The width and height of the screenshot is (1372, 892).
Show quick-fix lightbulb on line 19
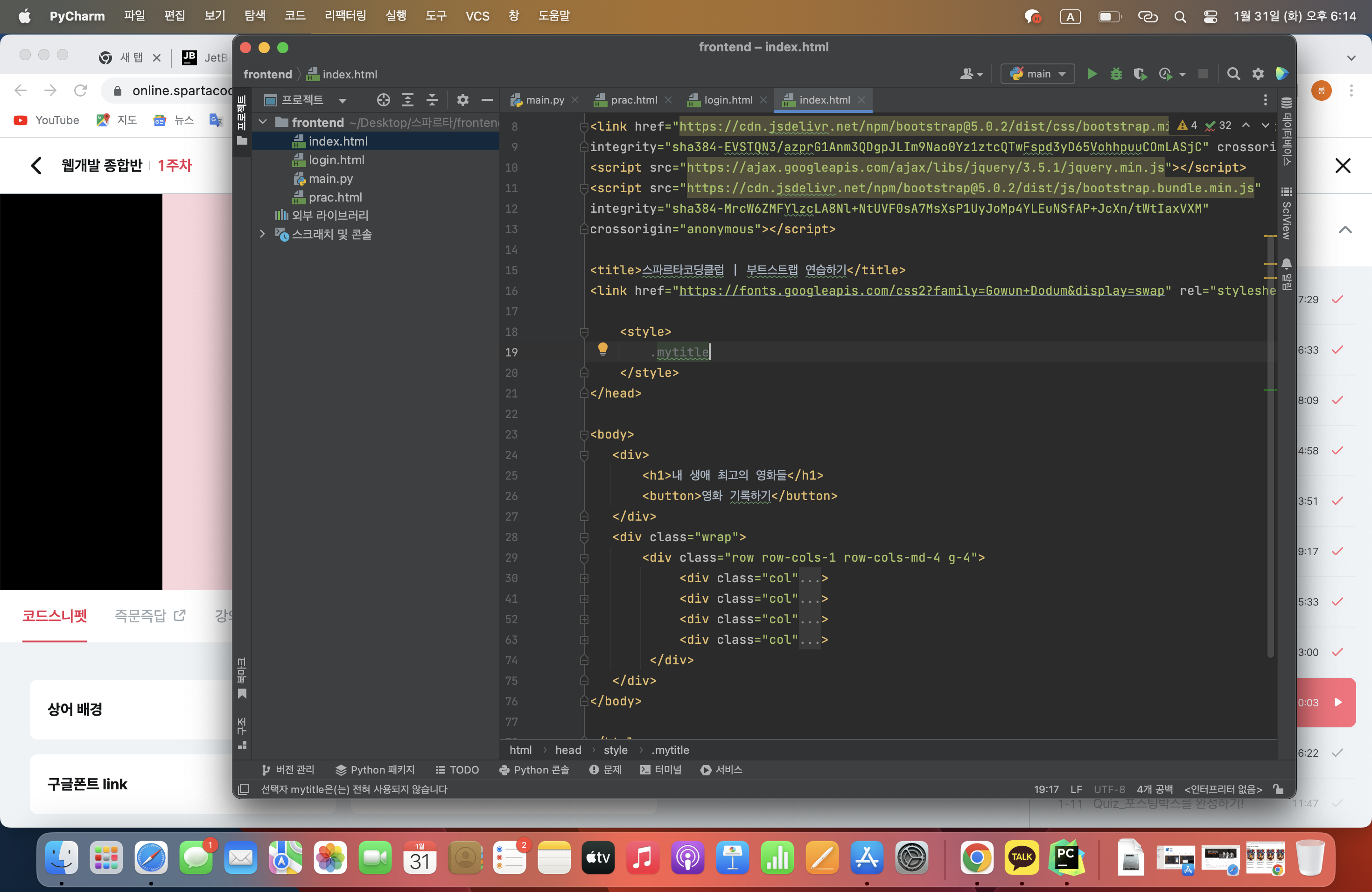point(602,348)
